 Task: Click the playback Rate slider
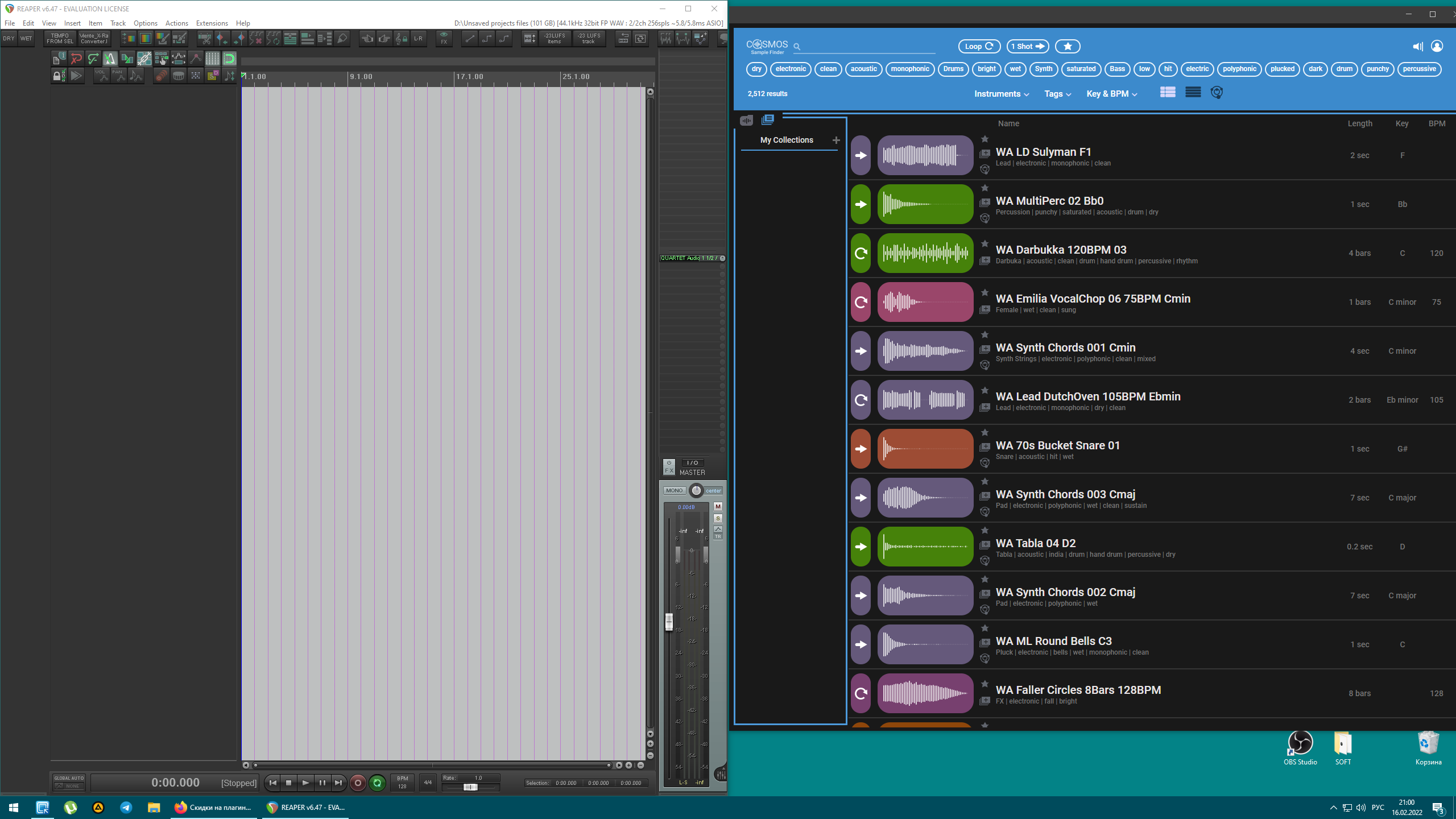470,787
